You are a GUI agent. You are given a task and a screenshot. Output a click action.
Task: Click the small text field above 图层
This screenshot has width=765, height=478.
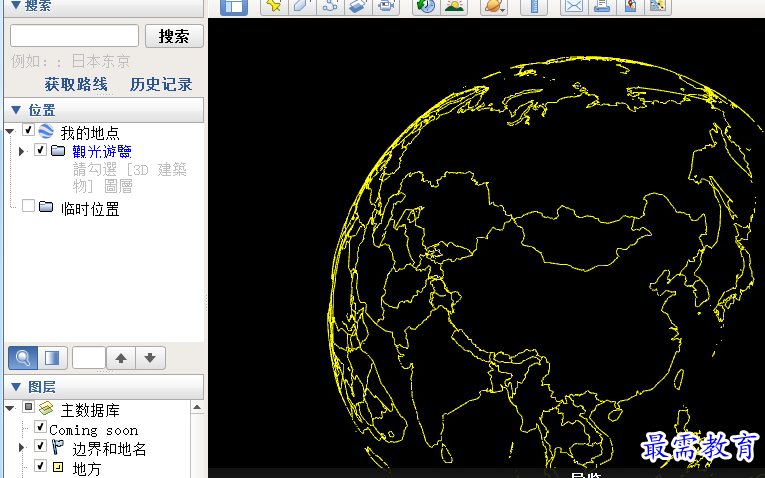coord(88,358)
